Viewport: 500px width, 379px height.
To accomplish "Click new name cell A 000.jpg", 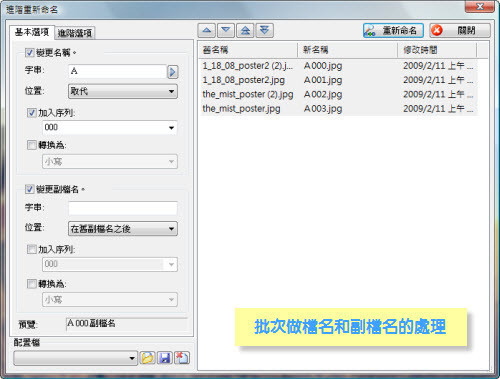I will pos(323,66).
